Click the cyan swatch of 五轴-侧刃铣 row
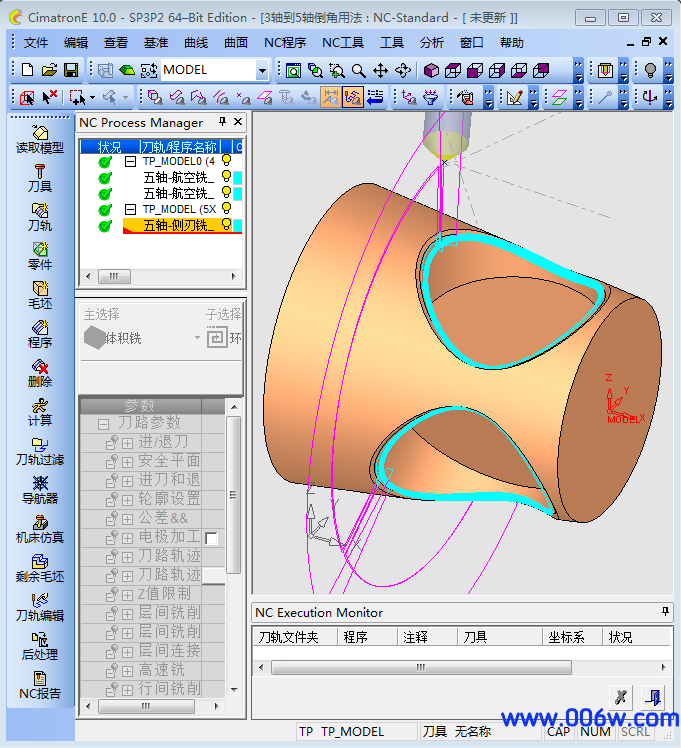681x748 pixels. point(237,225)
